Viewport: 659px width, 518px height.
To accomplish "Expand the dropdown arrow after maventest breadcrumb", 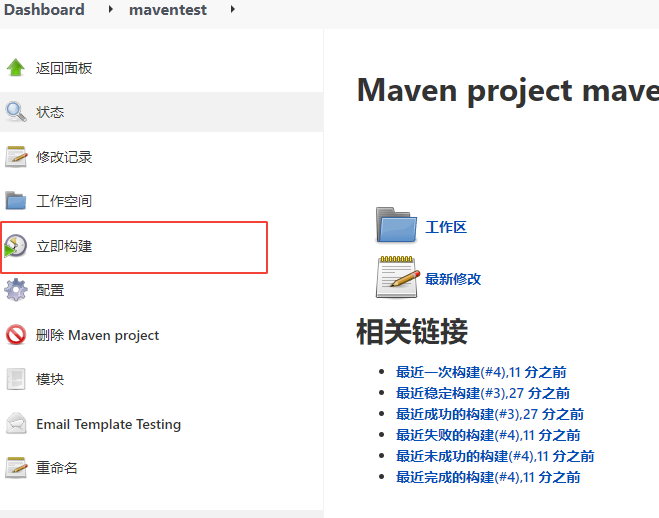I will (232, 9).
